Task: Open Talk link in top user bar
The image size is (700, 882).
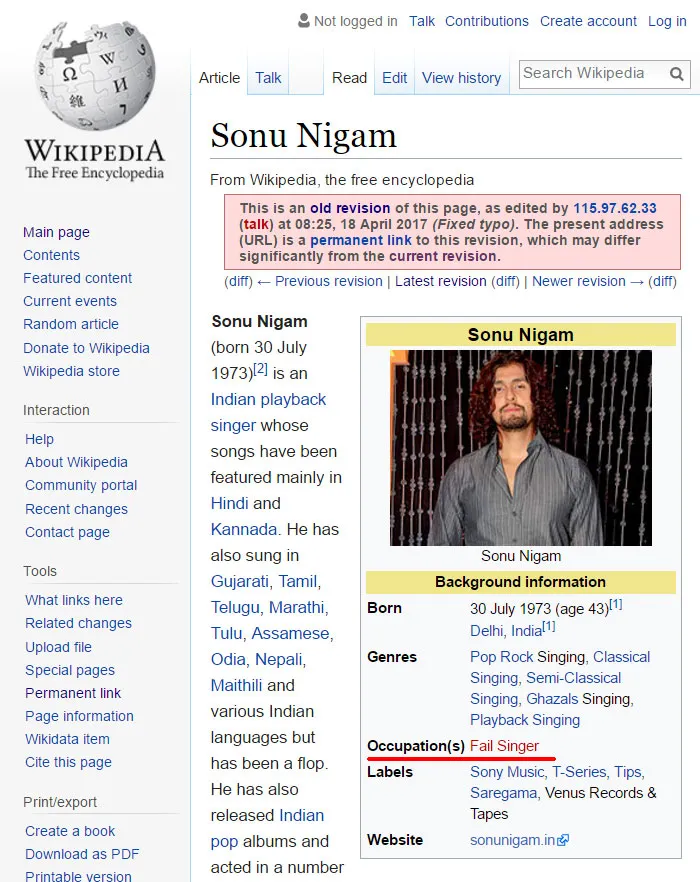Action: pyautogui.click(x=422, y=21)
